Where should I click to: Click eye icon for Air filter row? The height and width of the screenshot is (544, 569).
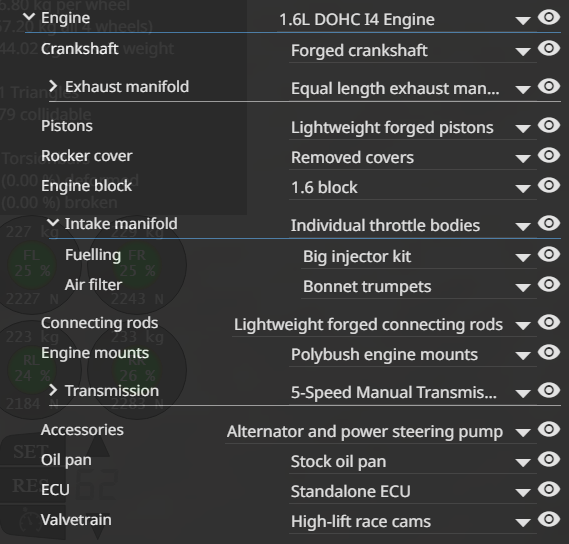coord(549,285)
